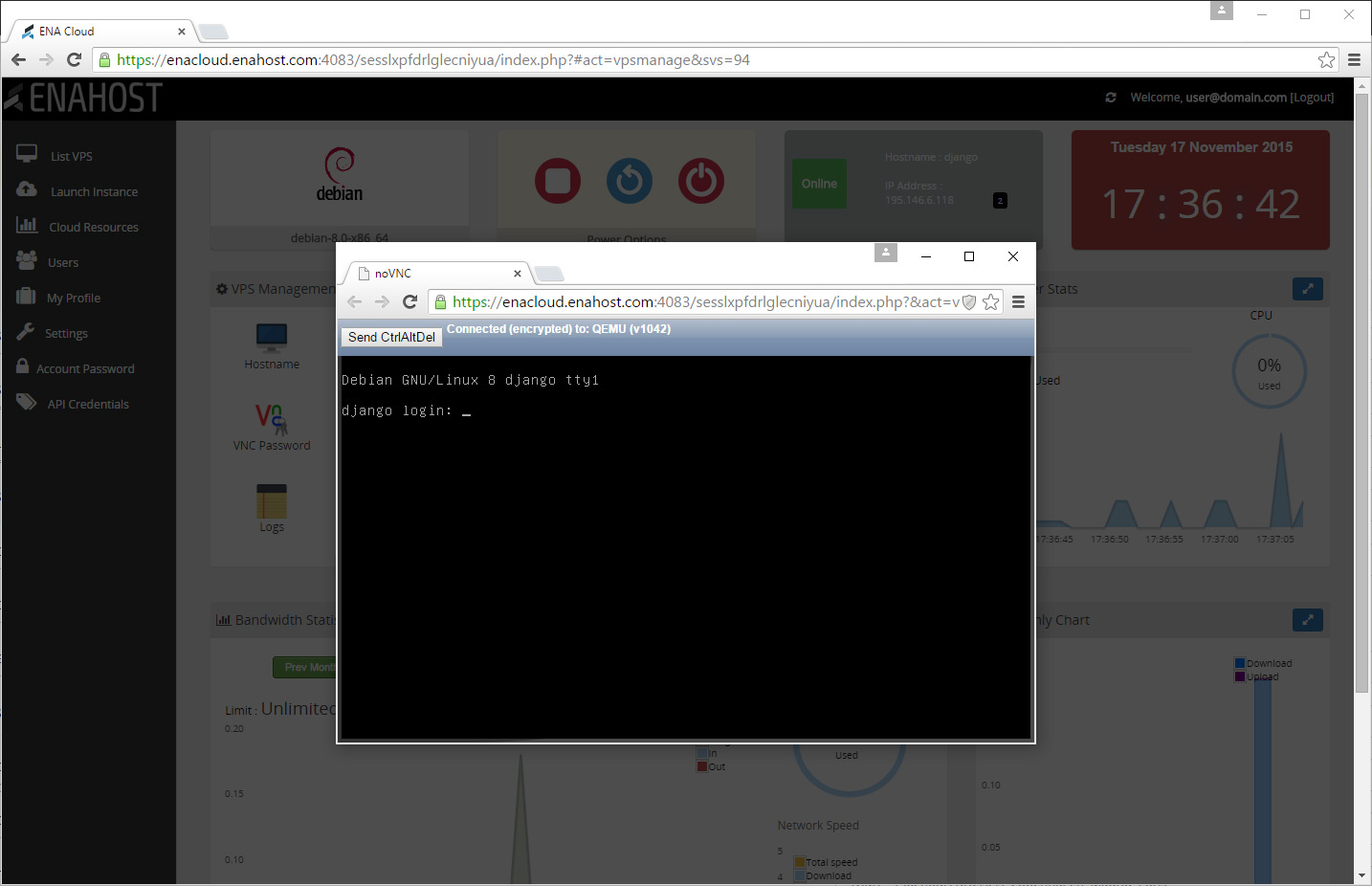Open API Credentials in sidebar
Image resolution: width=1372 pixels, height=886 pixels.
(x=88, y=404)
